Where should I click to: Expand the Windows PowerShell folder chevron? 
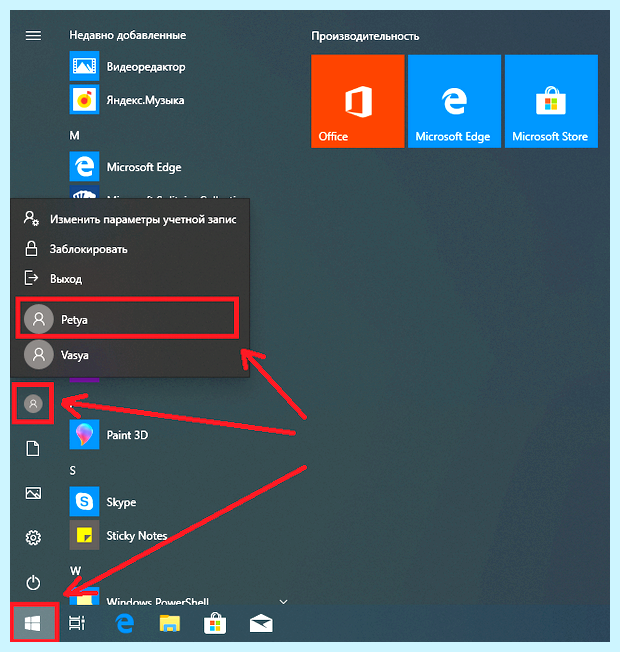click(x=283, y=602)
